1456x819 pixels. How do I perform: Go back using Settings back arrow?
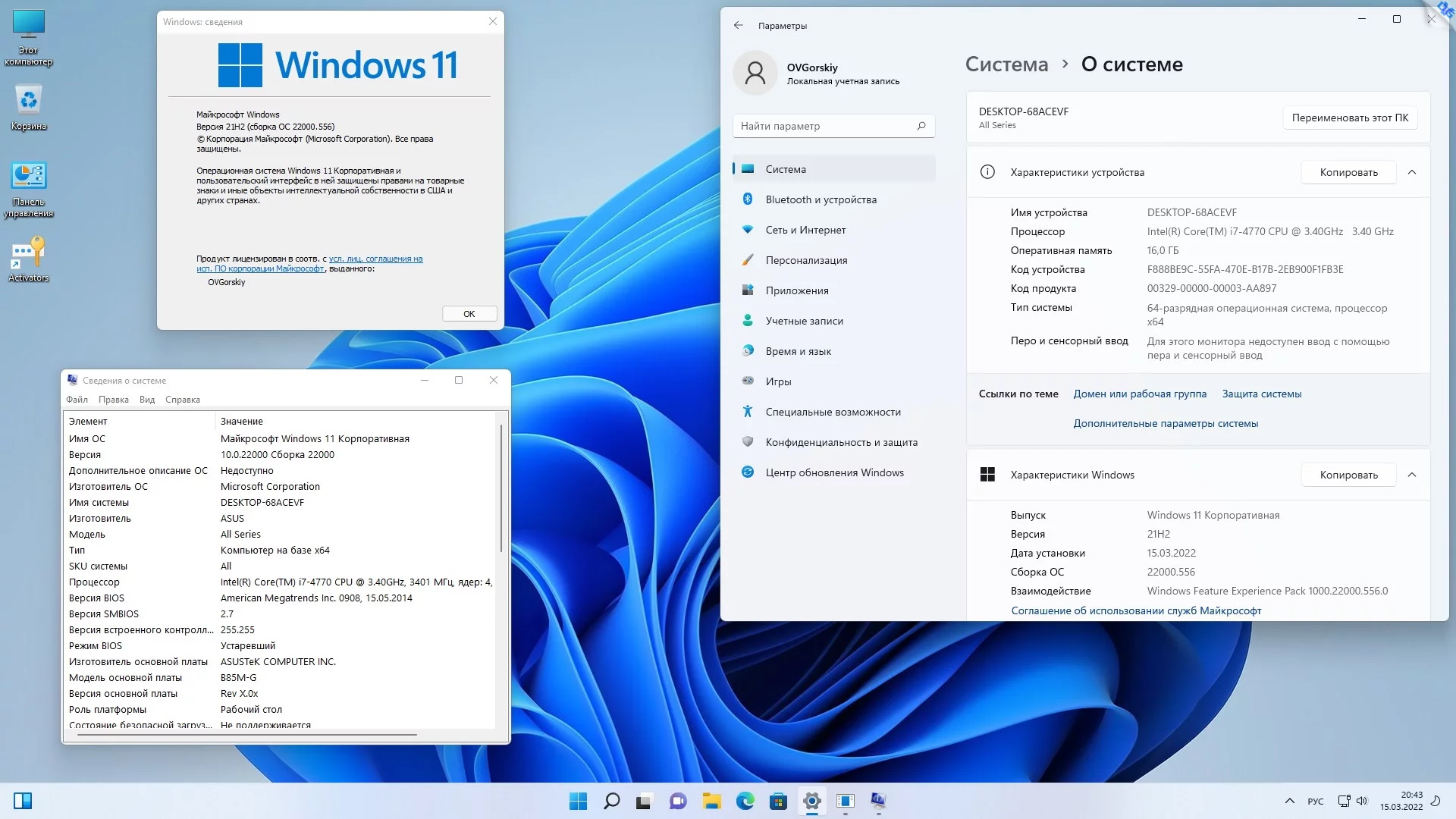738,25
